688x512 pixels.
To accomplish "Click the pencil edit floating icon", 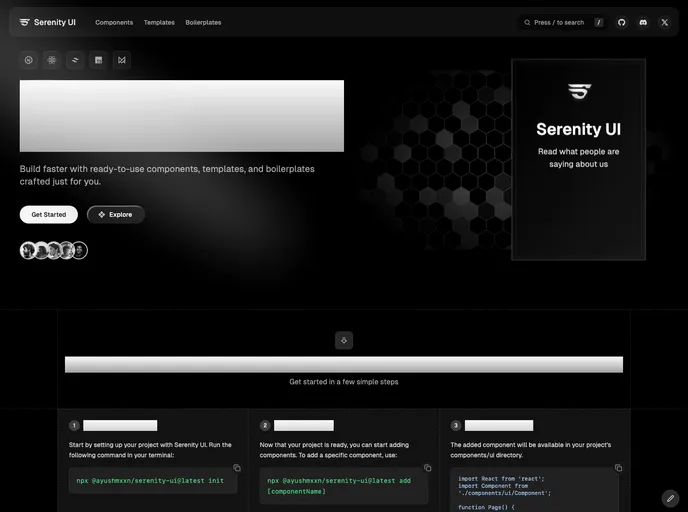I will tap(670, 498).
